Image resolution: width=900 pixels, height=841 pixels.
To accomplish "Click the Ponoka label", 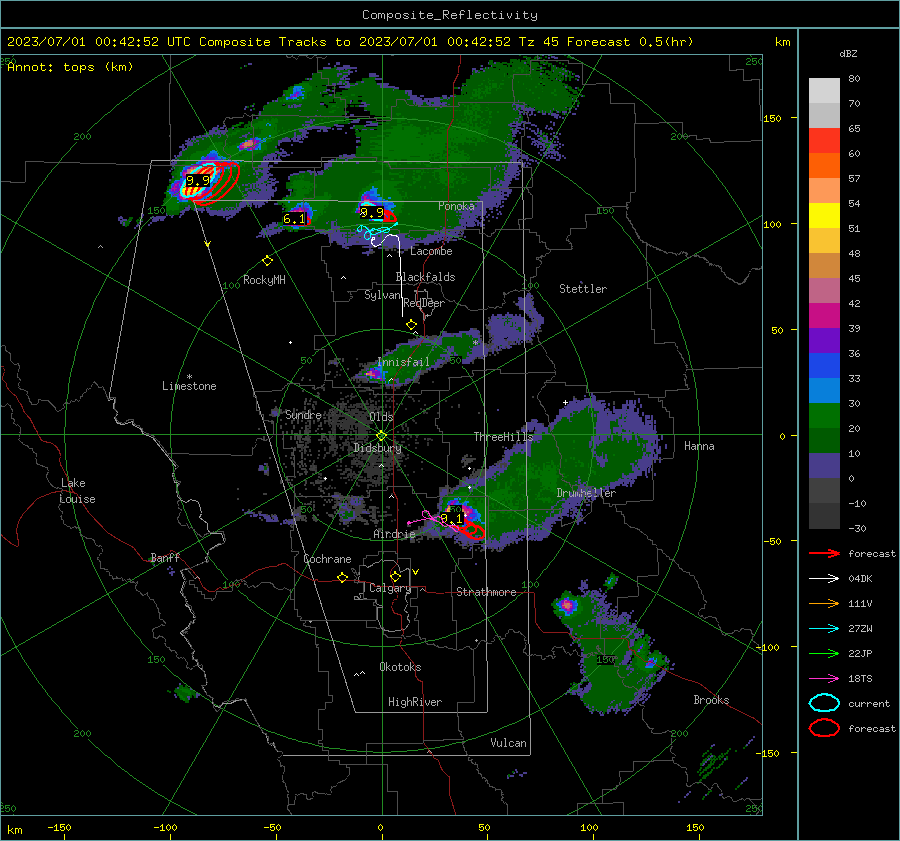I will point(456,207).
